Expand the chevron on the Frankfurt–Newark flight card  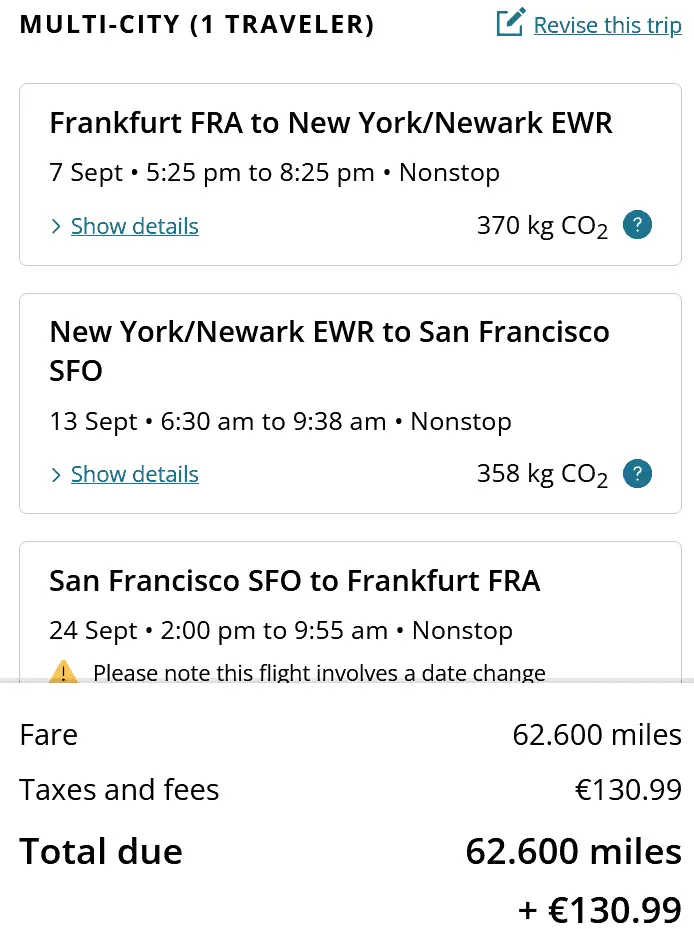click(57, 227)
